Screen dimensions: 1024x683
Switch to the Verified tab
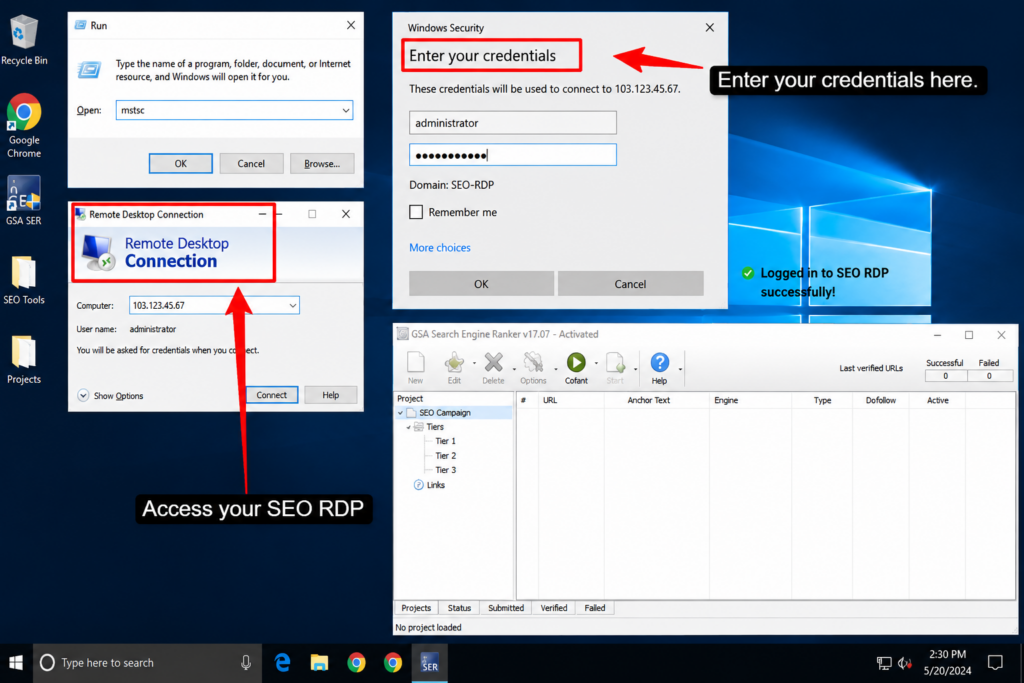[x=554, y=608]
